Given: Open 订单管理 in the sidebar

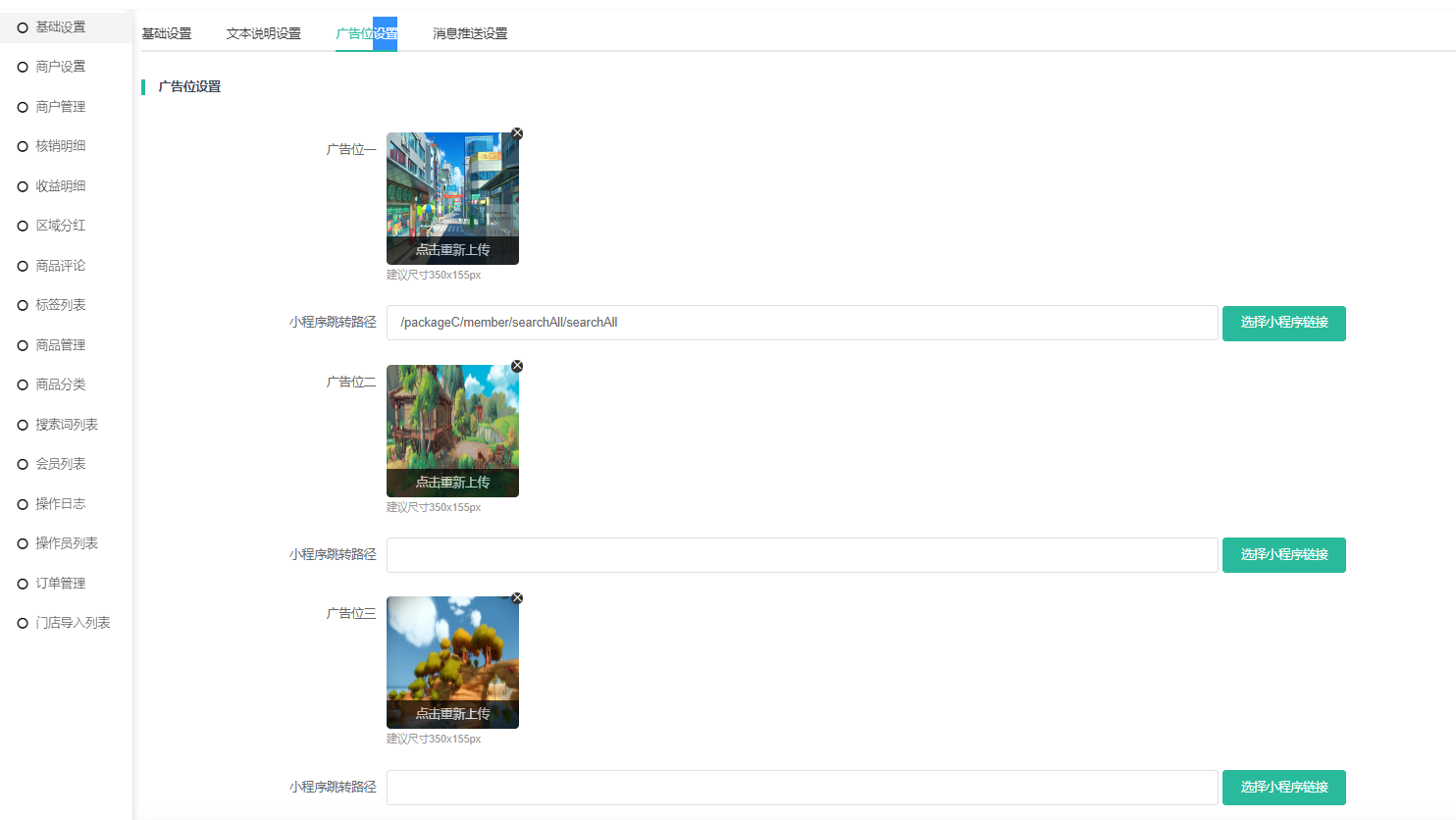Looking at the screenshot, I should click(61, 584).
